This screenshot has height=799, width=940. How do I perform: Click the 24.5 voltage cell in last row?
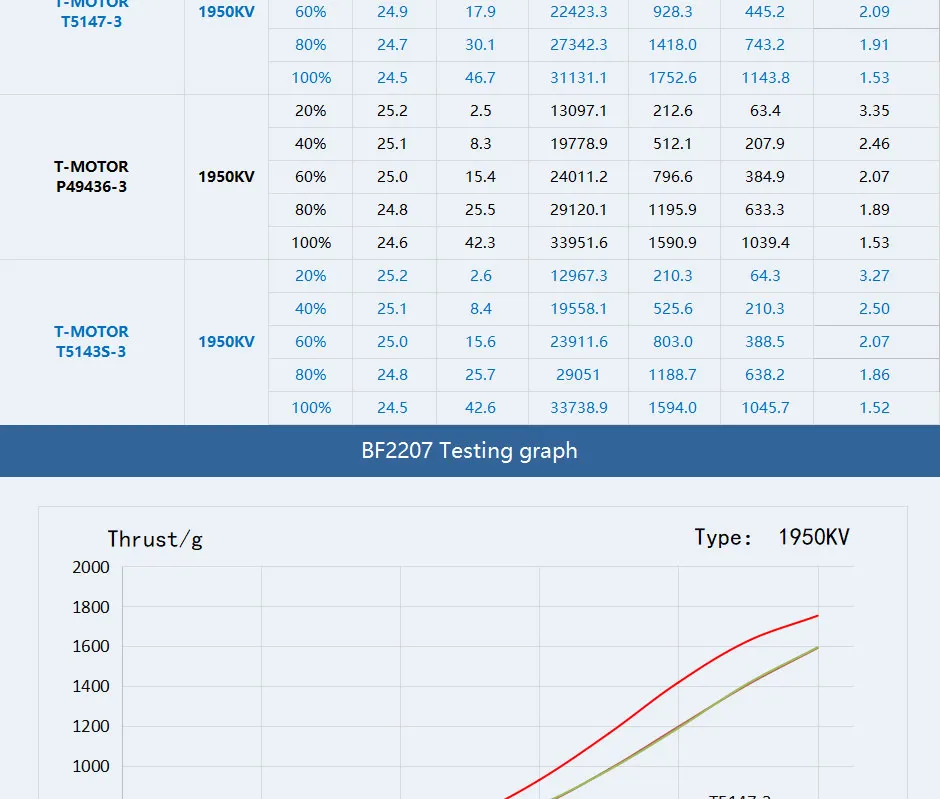tap(395, 407)
